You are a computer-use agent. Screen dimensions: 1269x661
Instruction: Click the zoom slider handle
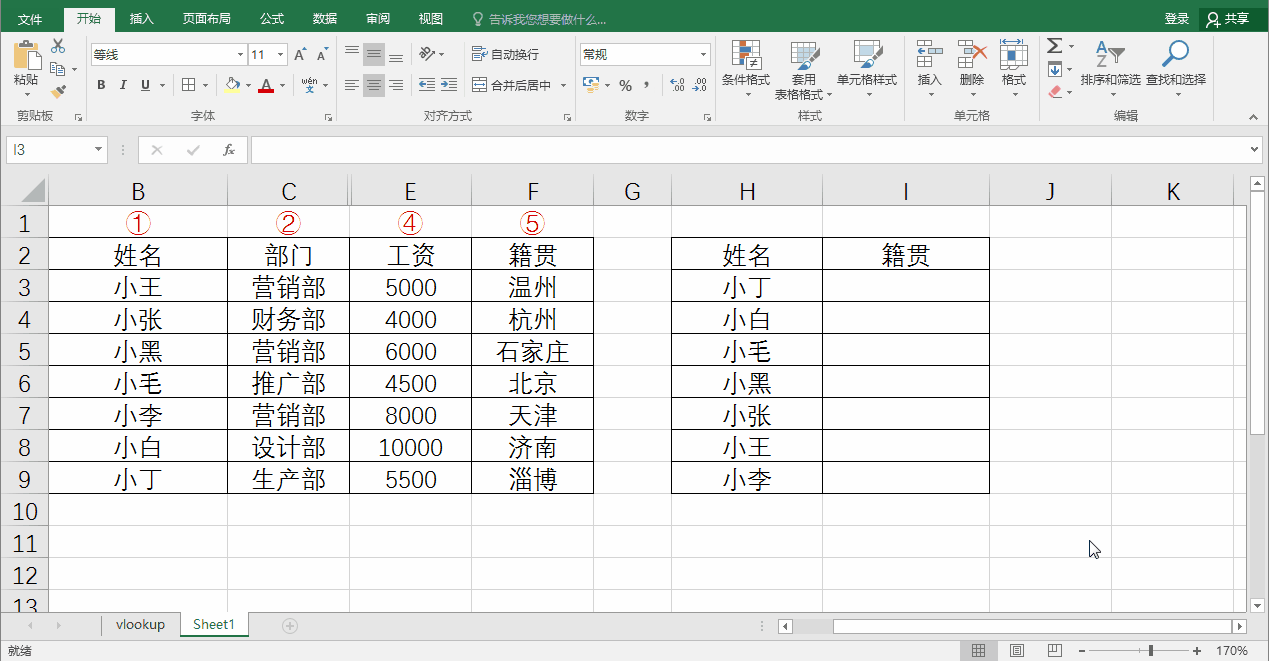click(1151, 651)
